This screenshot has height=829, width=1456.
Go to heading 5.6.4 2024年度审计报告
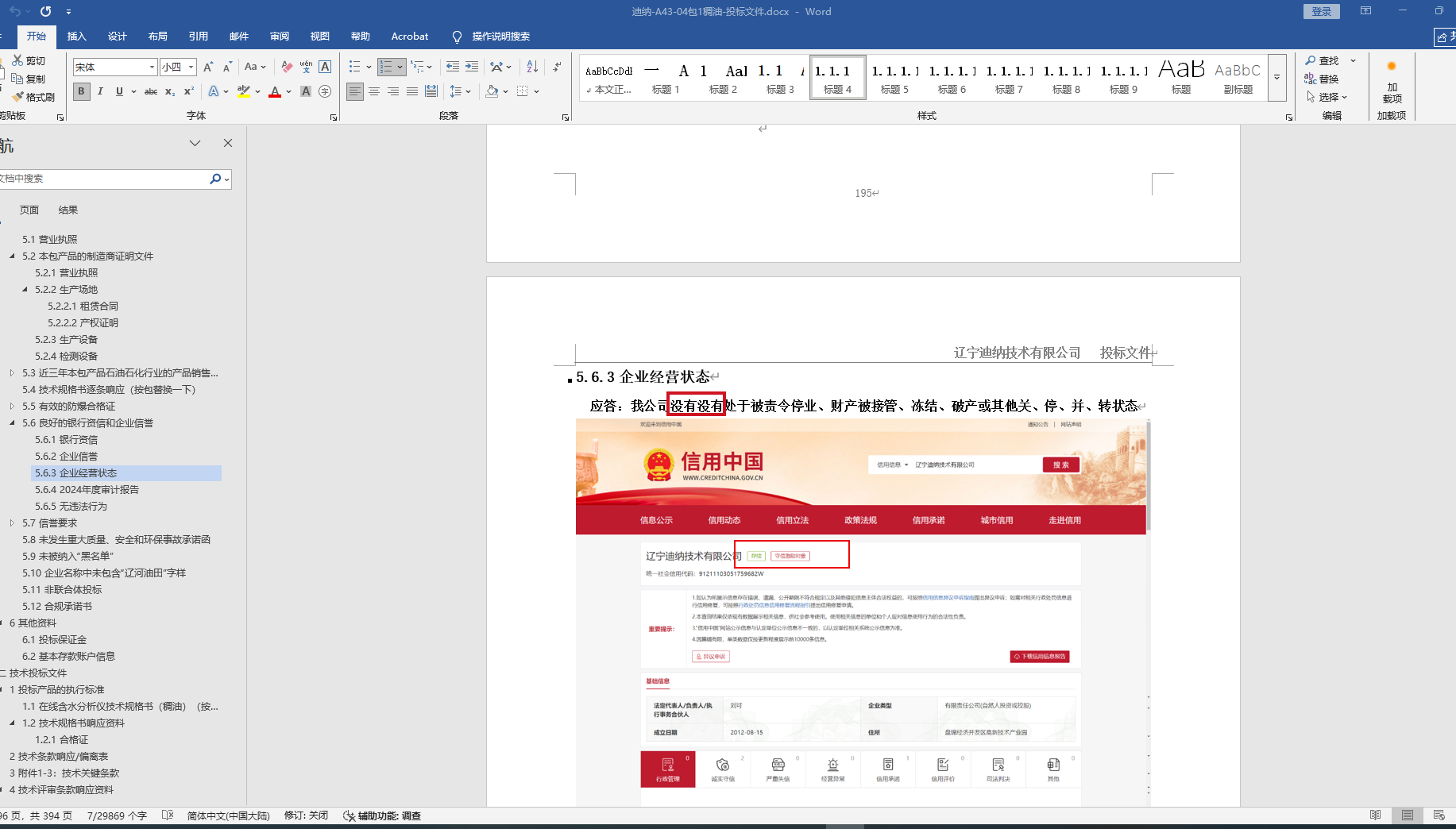[87, 490]
